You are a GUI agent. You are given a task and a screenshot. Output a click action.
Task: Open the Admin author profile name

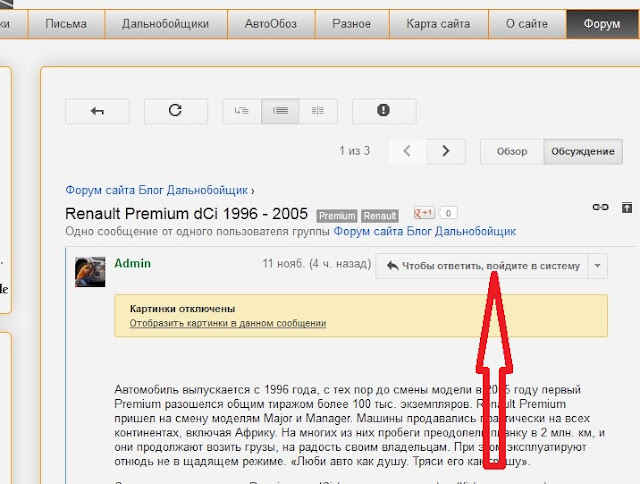[132, 264]
